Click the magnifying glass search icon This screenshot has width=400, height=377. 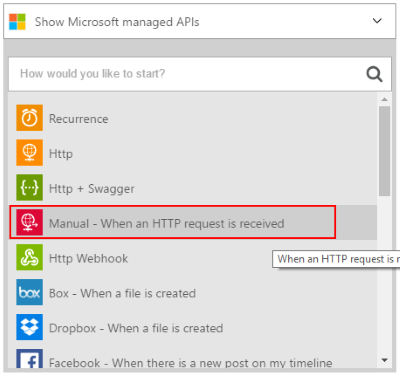coord(374,74)
